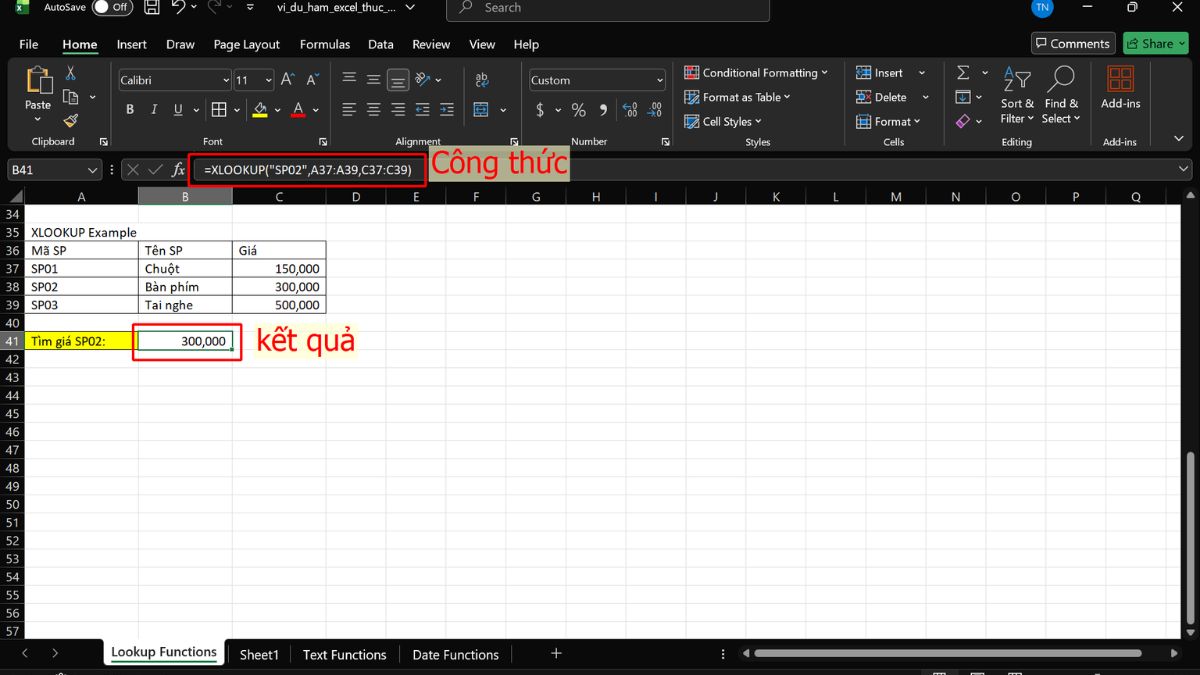Switch to the Formulas ribbon tab
1200x675 pixels.
tap(324, 44)
